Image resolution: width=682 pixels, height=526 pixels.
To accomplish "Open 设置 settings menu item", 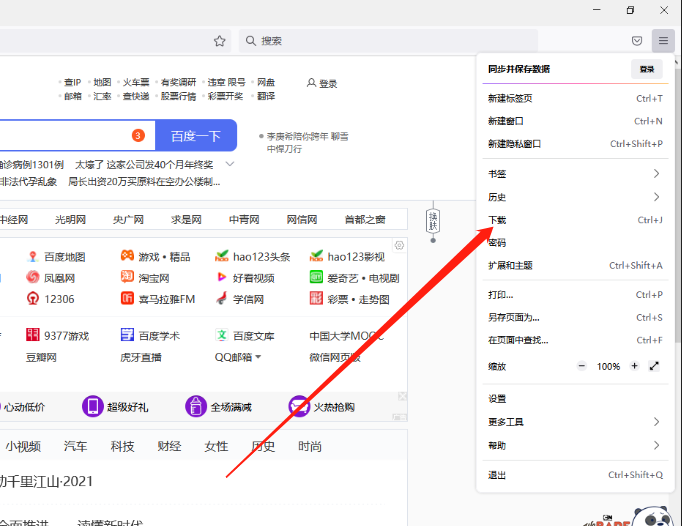I will [575, 399].
